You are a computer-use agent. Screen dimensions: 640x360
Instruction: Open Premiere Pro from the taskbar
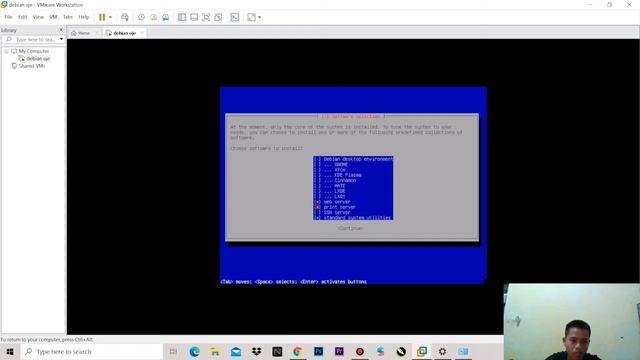[x=339, y=351]
